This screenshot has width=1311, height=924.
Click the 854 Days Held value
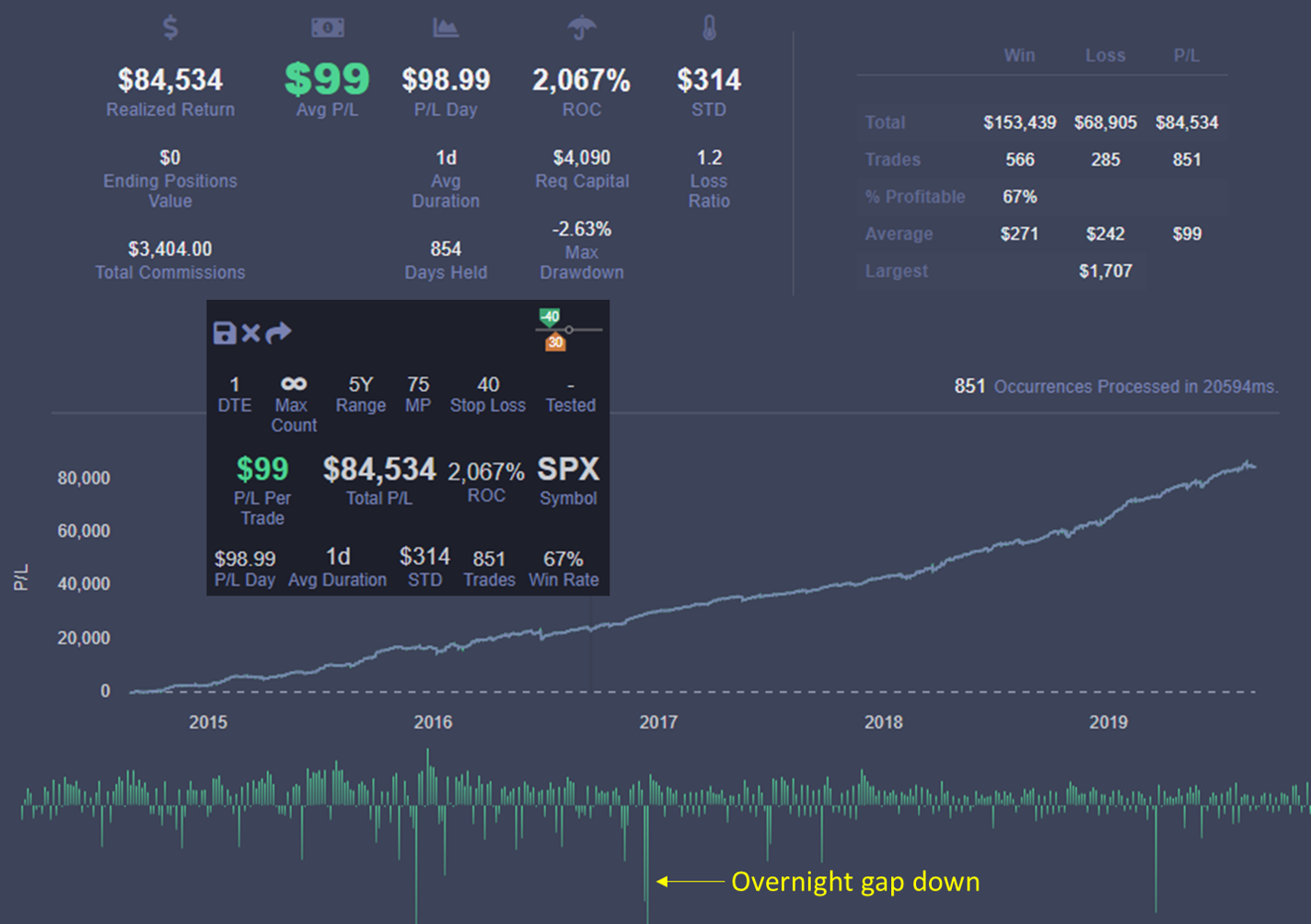point(446,249)
